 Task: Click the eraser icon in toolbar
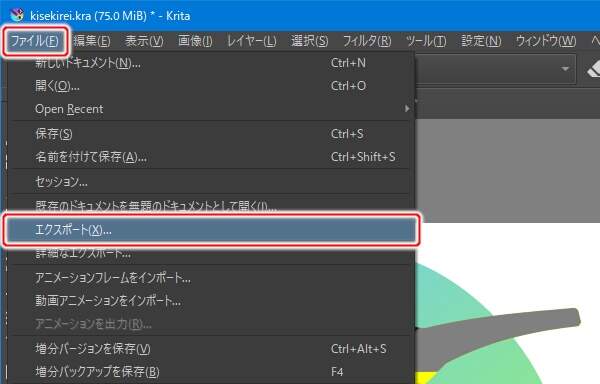click(593, 70)
